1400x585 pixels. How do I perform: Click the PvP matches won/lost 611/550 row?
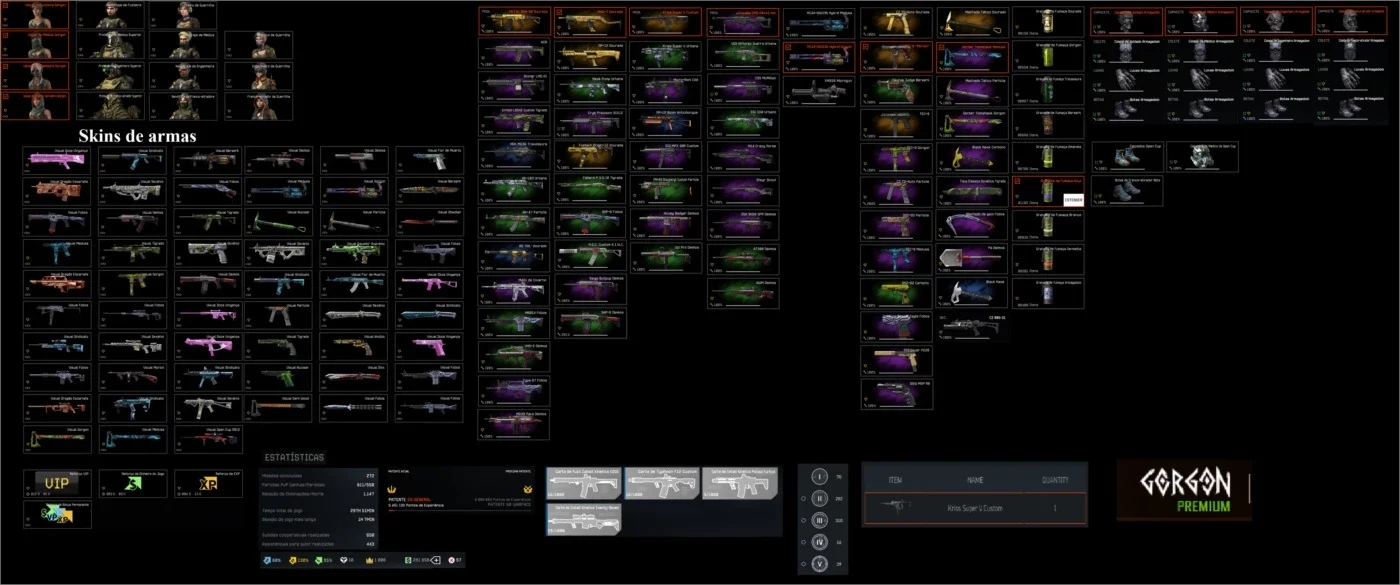pyautogui.click(x=318, y=484)
